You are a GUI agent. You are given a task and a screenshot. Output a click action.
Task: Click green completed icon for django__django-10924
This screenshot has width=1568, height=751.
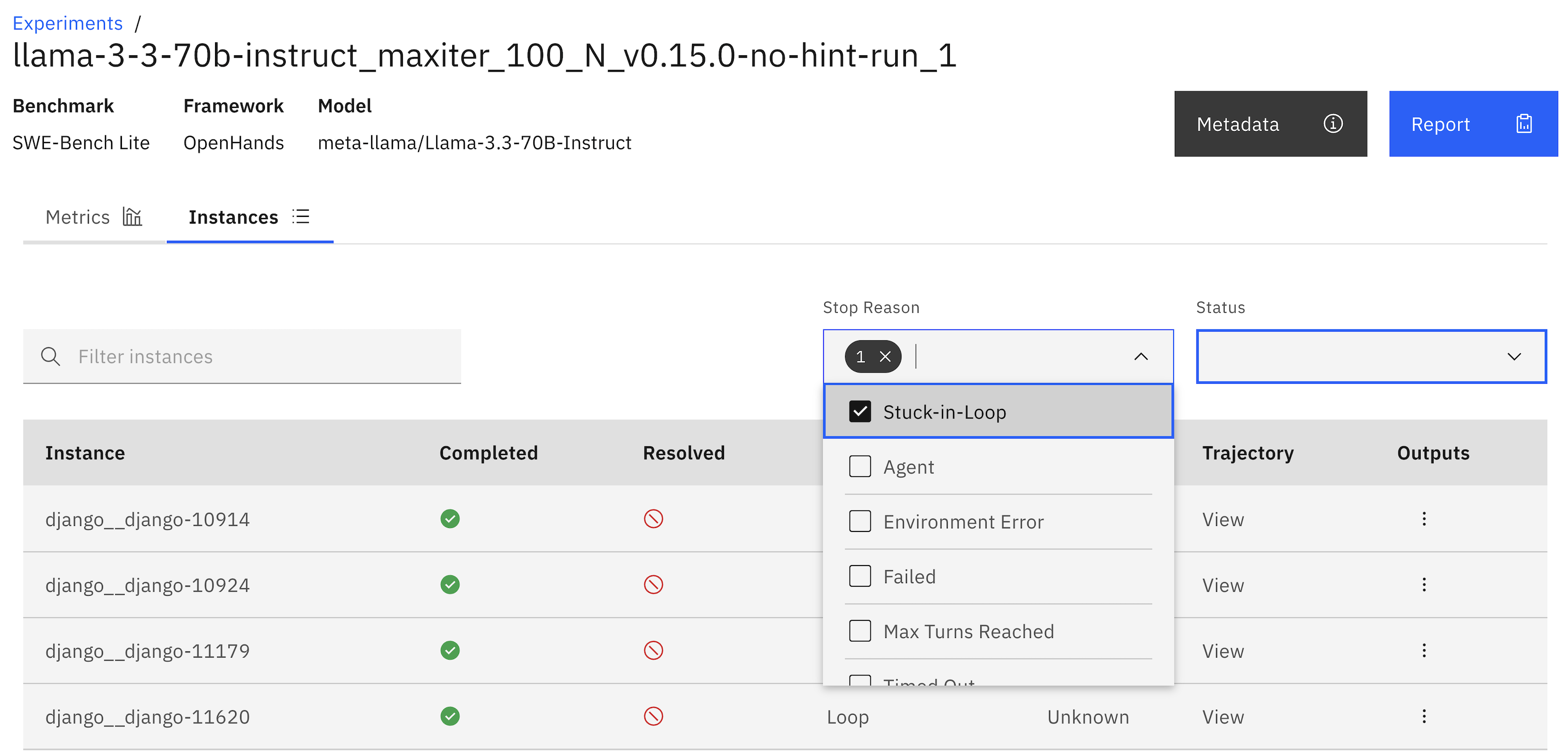click(450, 584)
